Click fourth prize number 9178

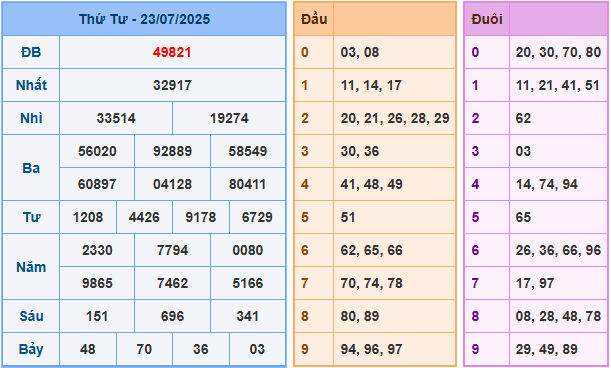point(201,217)
